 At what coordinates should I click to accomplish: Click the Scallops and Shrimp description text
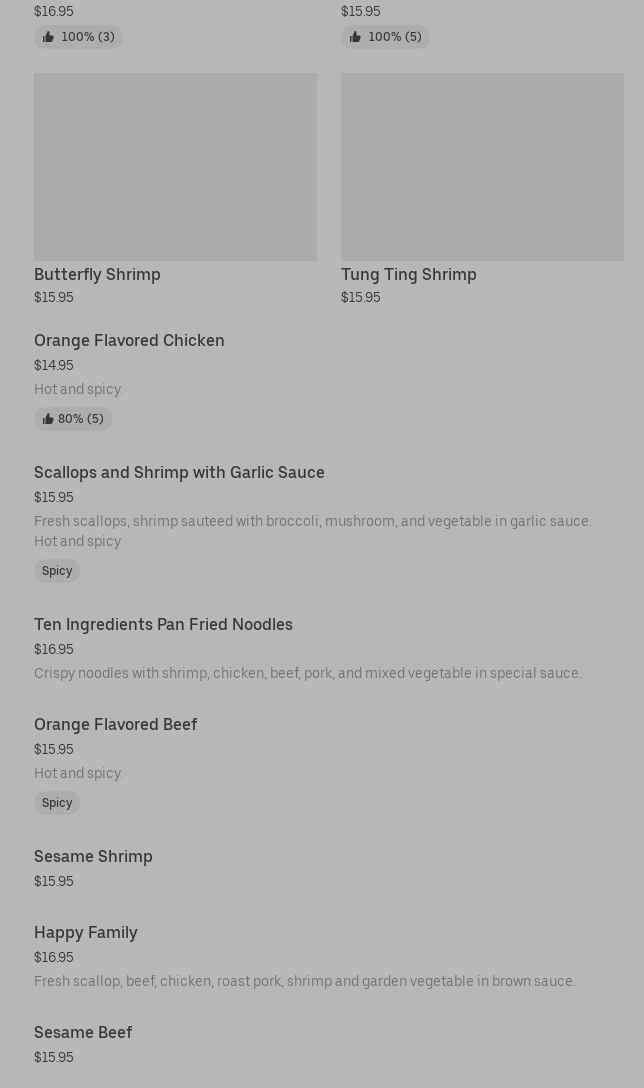(312, 521)
